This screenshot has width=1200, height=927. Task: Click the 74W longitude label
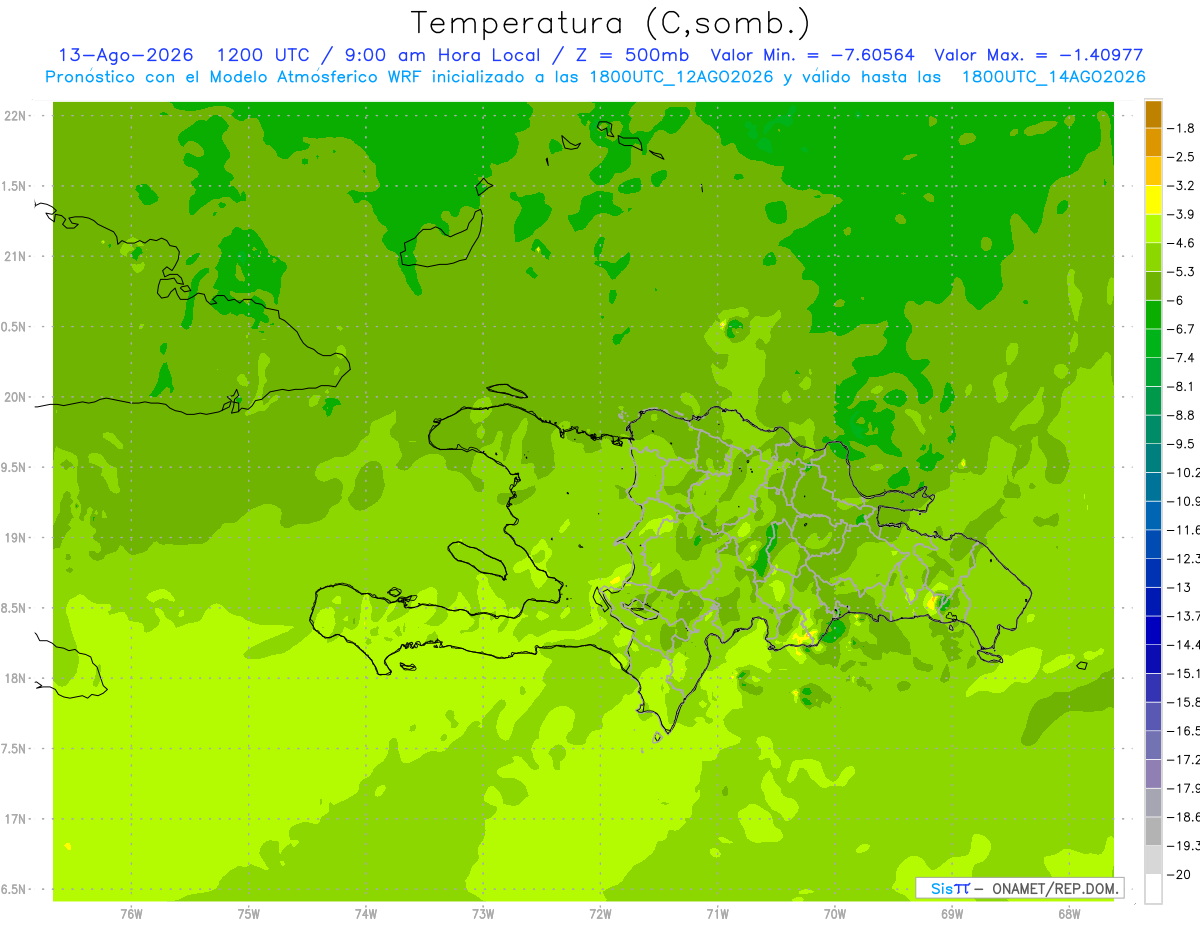click(x=365, y=914)
